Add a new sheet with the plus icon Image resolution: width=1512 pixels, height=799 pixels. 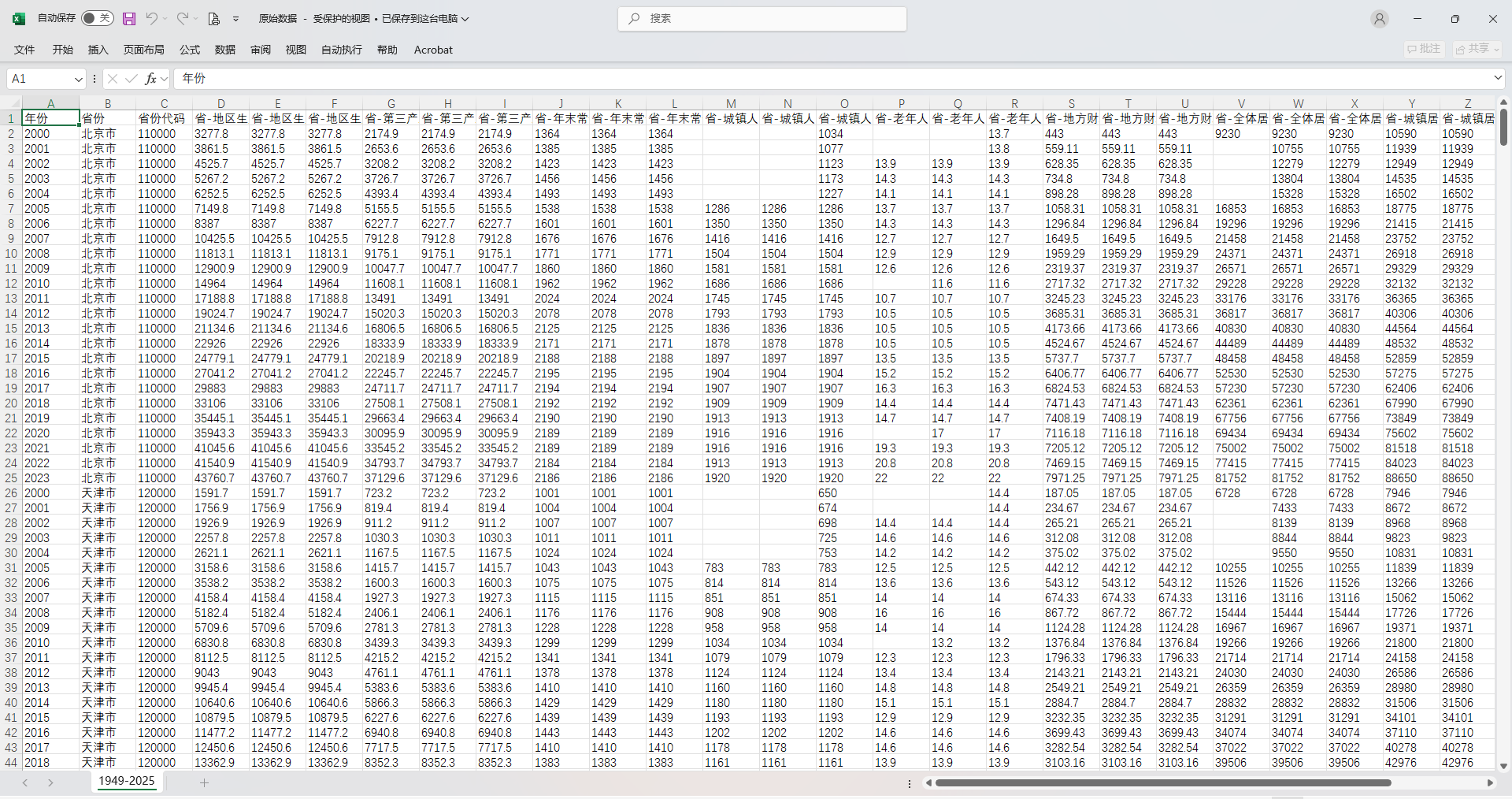pyautogui.click(x=204, y=782)
